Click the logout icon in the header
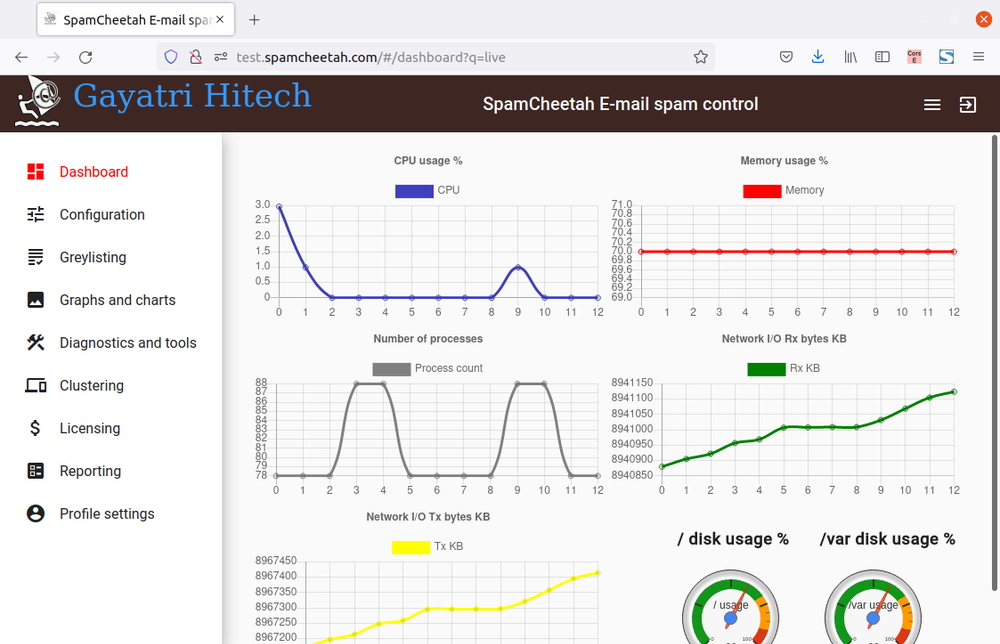The height and width of the screenshot is (644, 1000). [x=967, y=105]
